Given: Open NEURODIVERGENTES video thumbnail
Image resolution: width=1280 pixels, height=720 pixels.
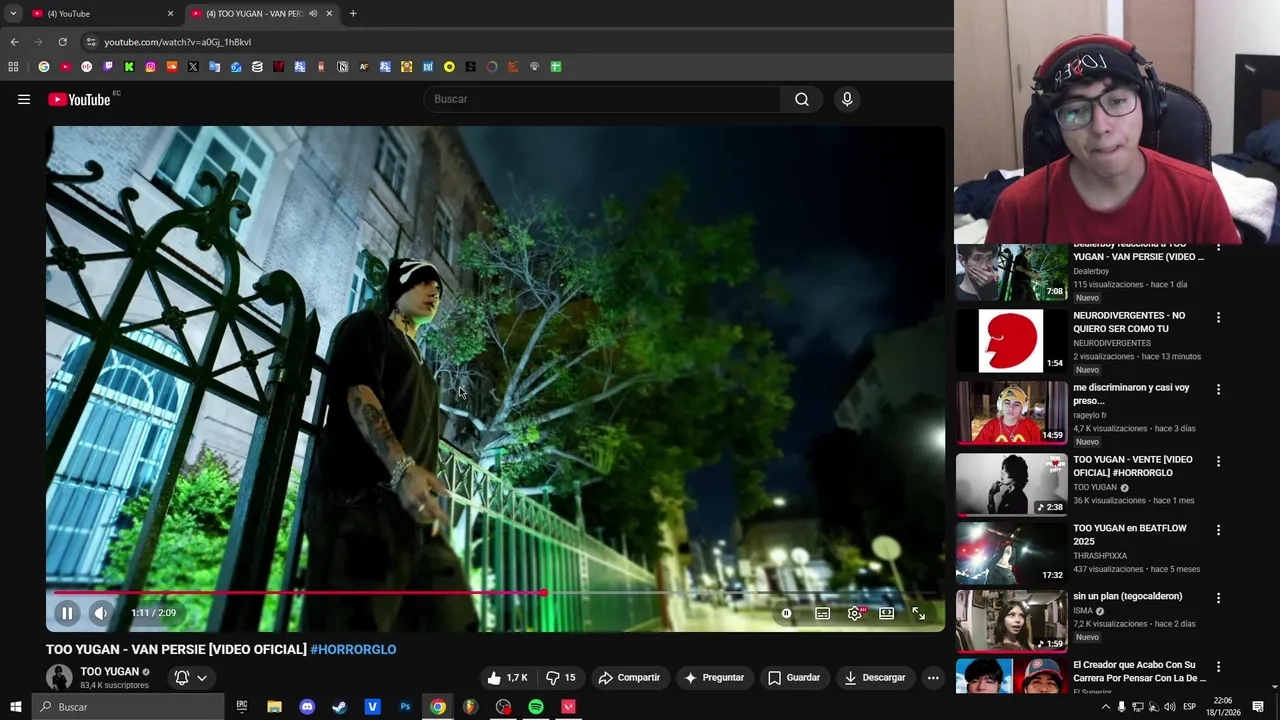Looking at the screenshot, I should pos(1012,341).
